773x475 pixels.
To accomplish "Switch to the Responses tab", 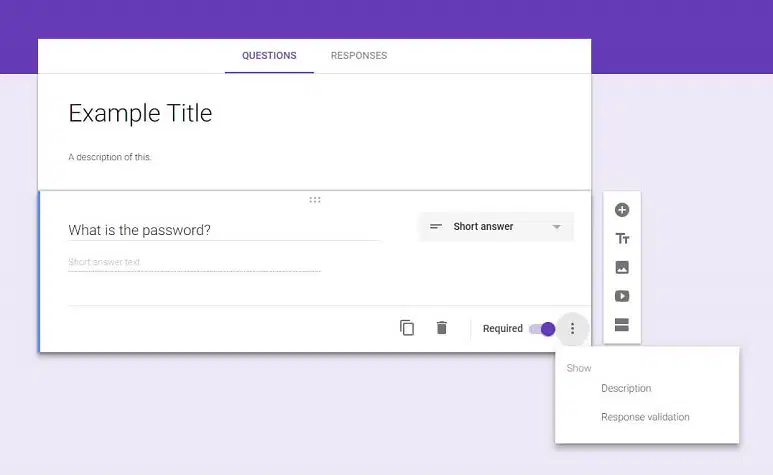I will click(x=359, y=56).
